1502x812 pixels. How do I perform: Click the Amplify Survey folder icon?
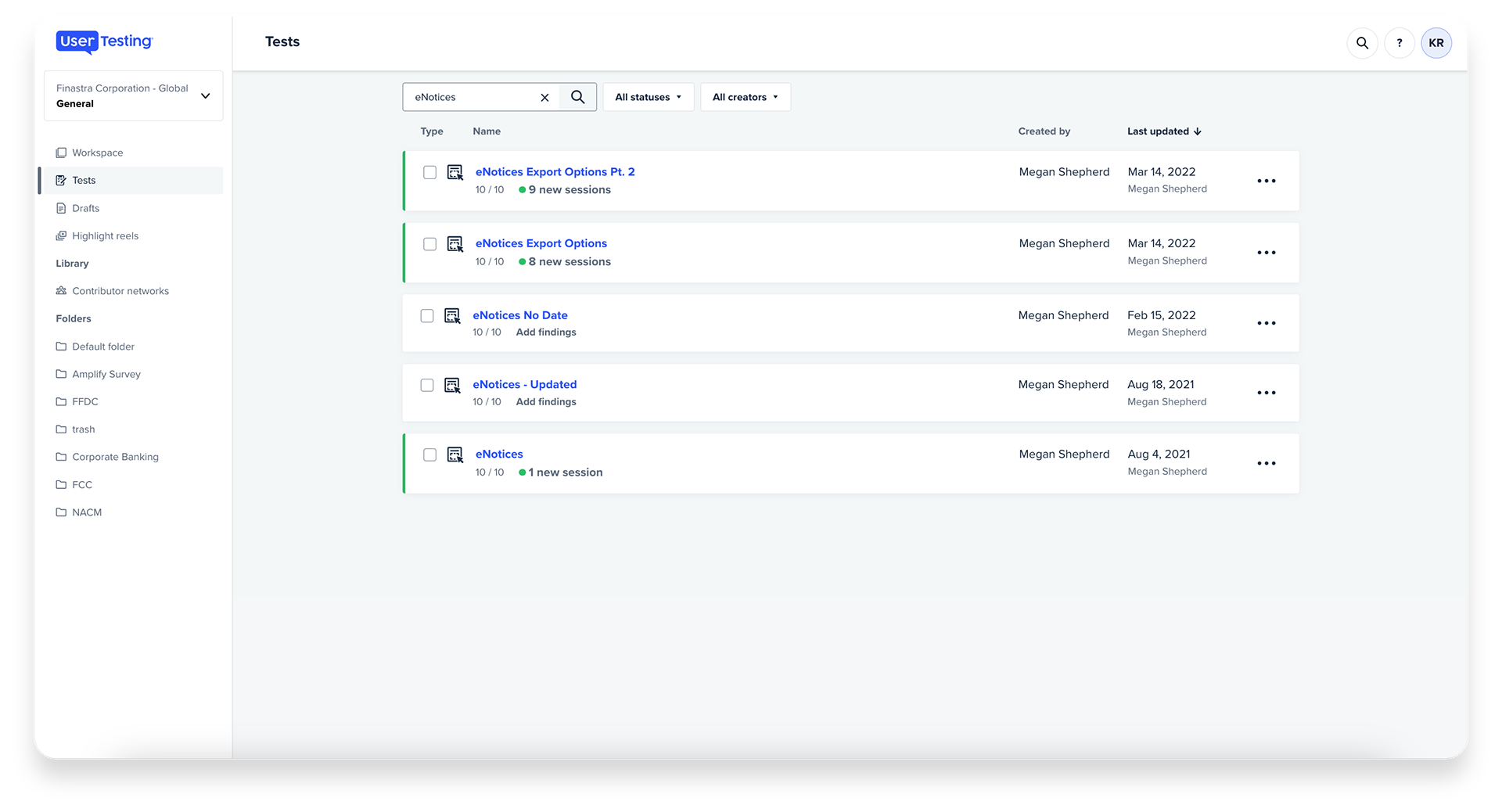(x=61, y=374)
